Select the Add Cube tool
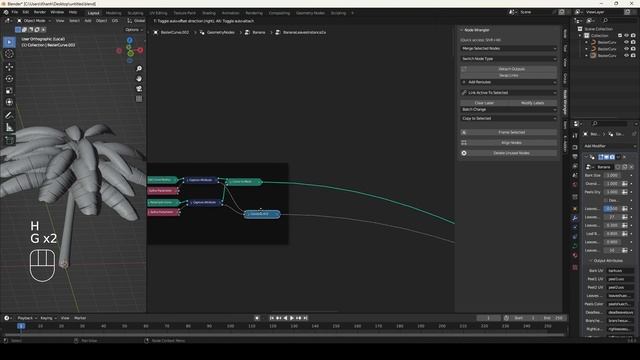640x360 pixels. click(x=9, y=140)
